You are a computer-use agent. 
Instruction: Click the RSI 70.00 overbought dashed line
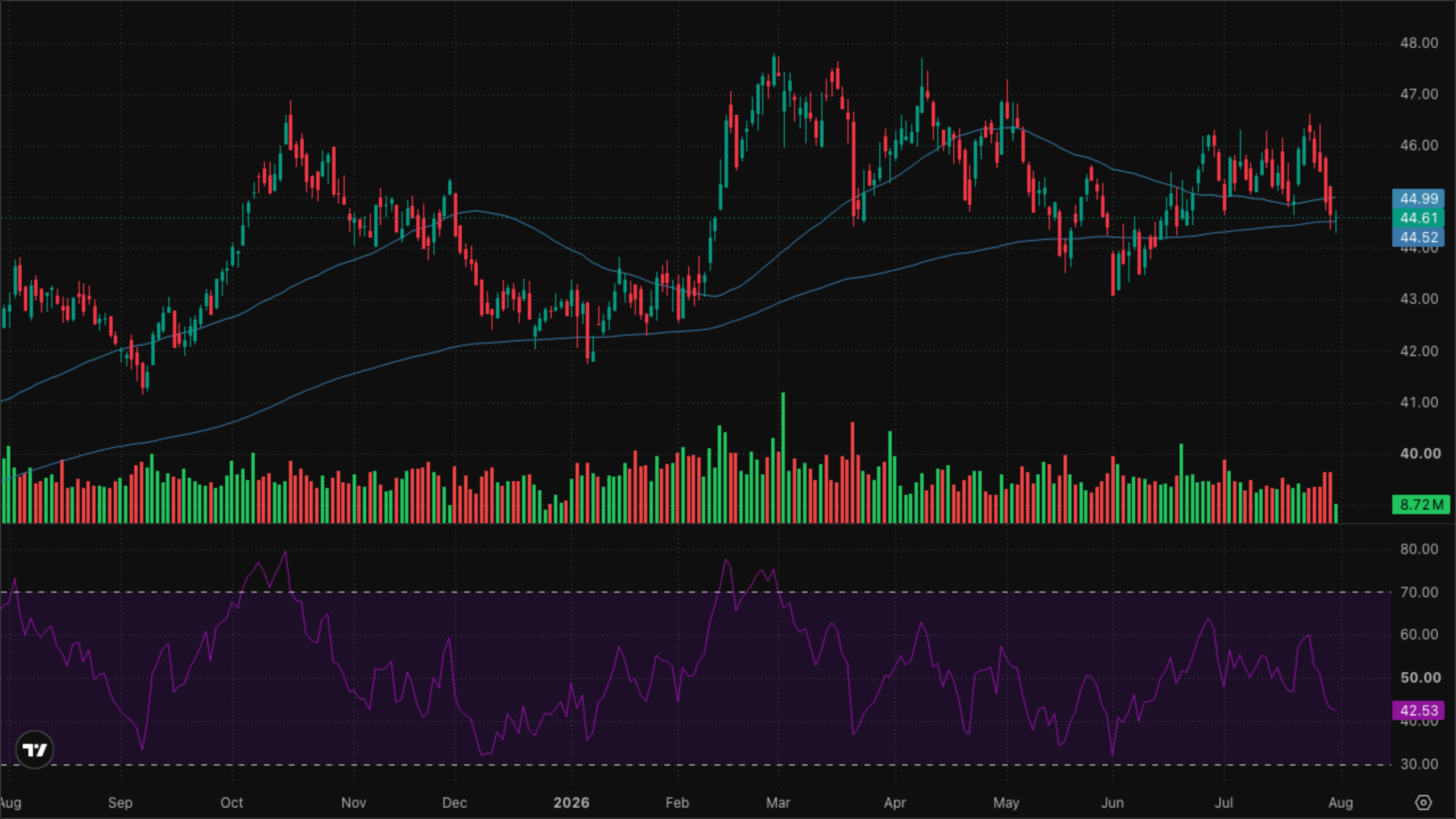[695, 592]
